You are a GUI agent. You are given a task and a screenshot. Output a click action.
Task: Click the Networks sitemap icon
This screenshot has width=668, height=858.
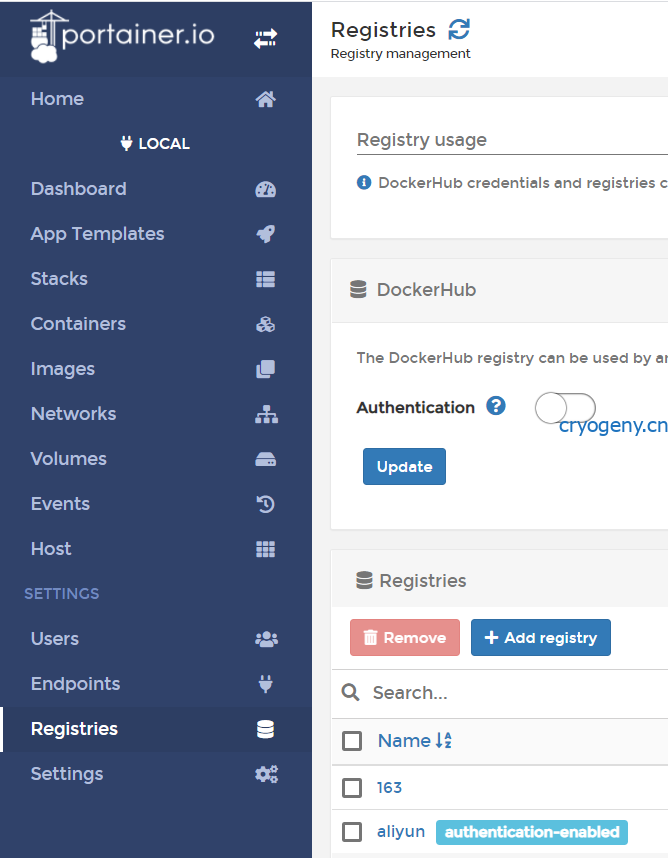pyautogui.click(x=266, y=414)
